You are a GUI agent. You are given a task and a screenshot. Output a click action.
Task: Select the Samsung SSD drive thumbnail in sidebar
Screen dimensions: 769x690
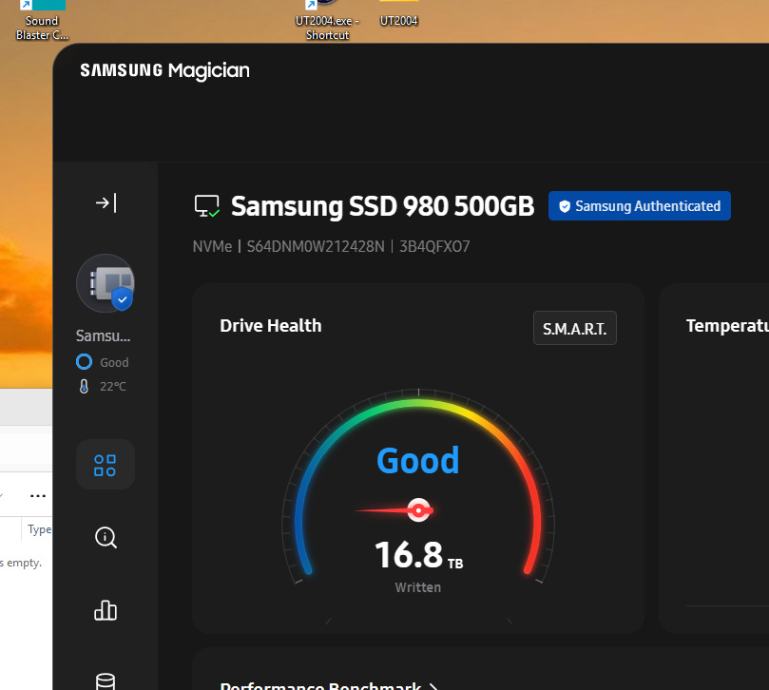[x=105, y=283]
